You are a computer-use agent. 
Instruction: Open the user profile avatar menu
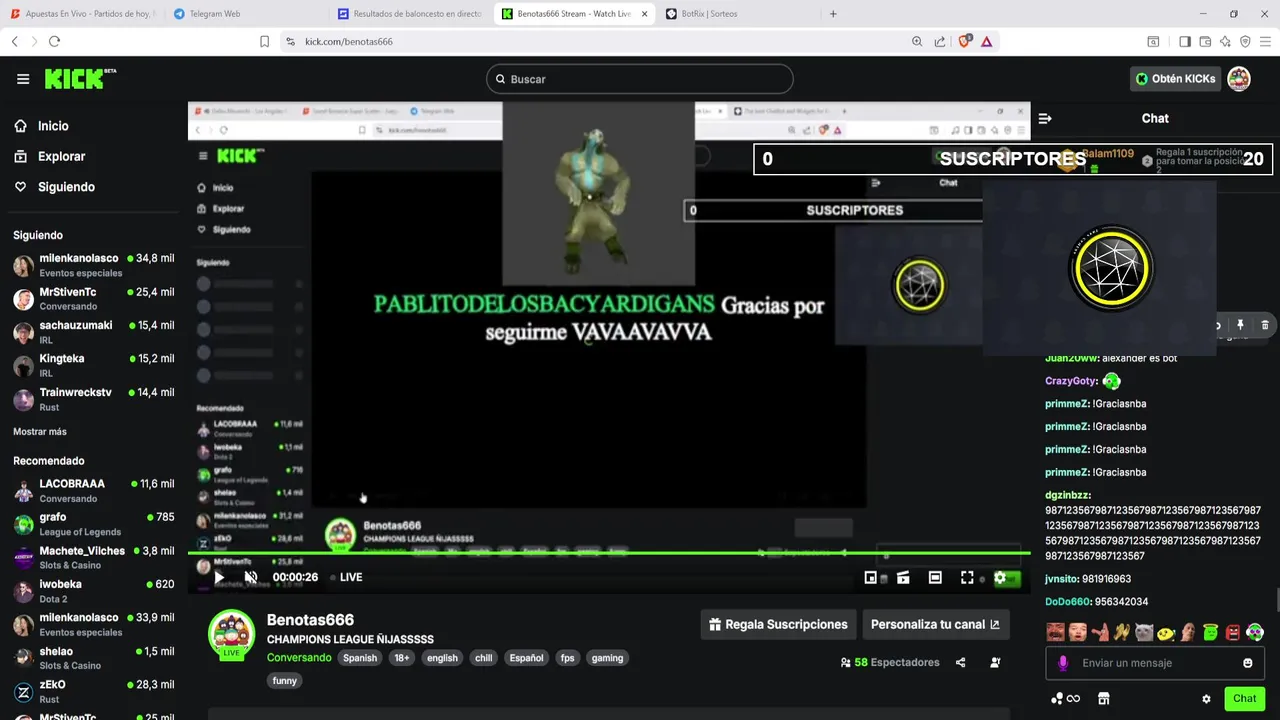1239,79
